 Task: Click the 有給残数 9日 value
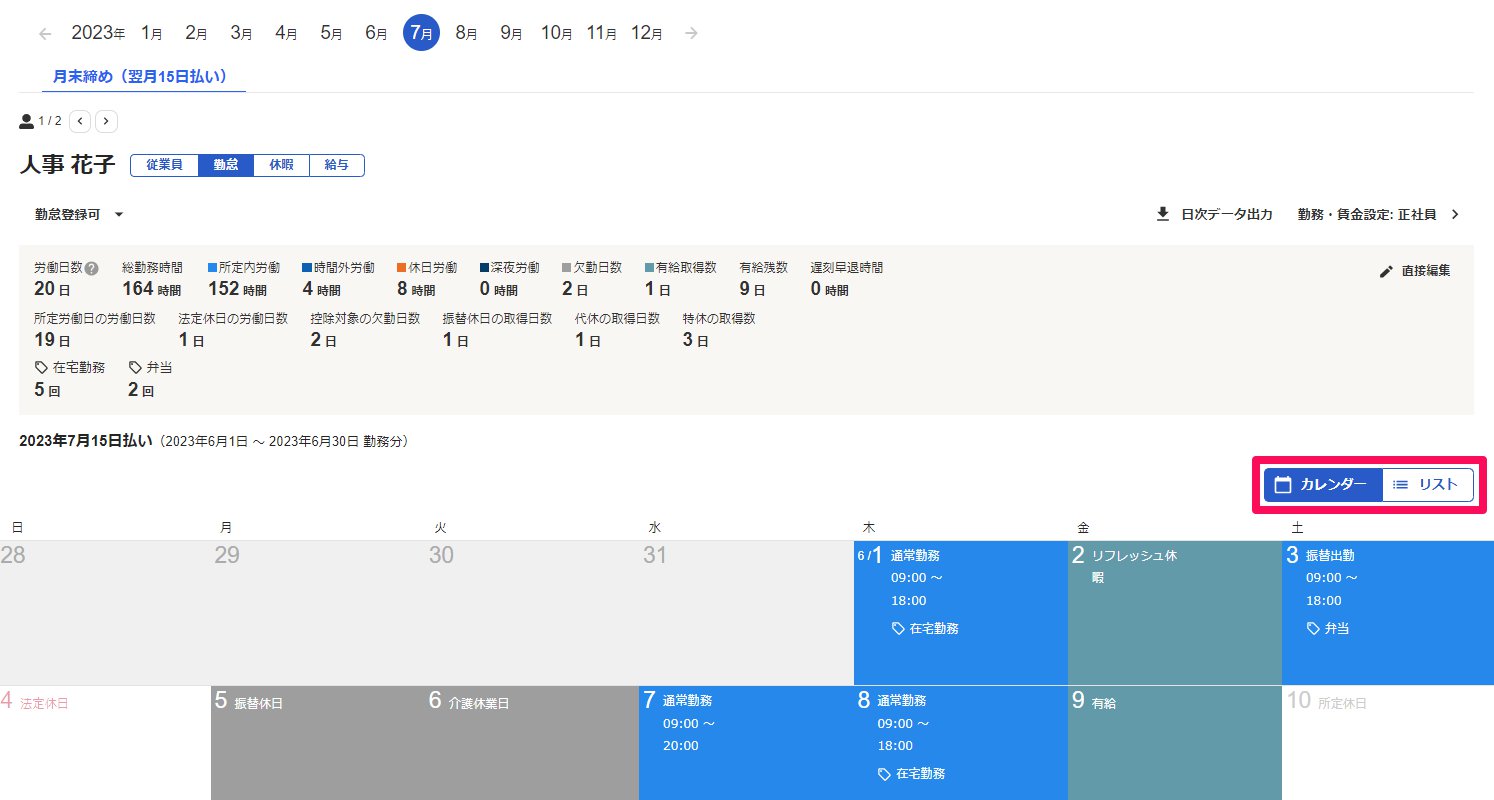(752, 289)
